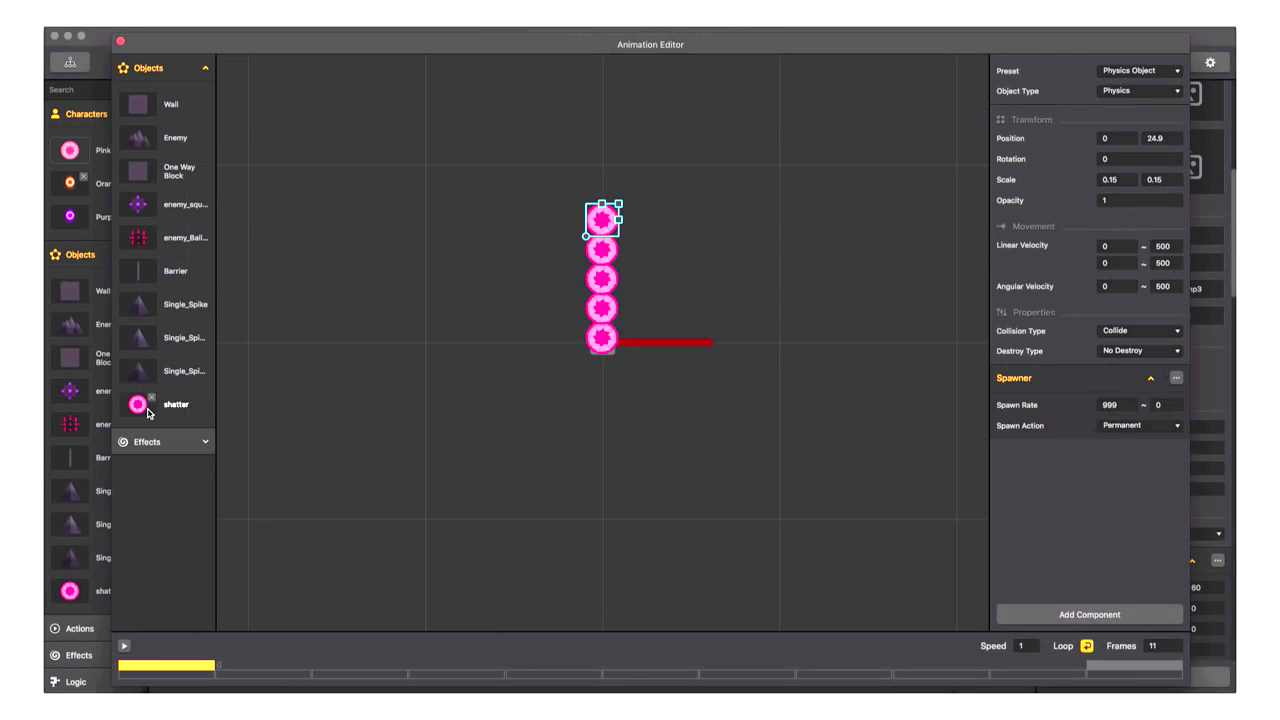Select the enemy_square purple icon
Screen dimensions: 1280x720
coord(138,204)
